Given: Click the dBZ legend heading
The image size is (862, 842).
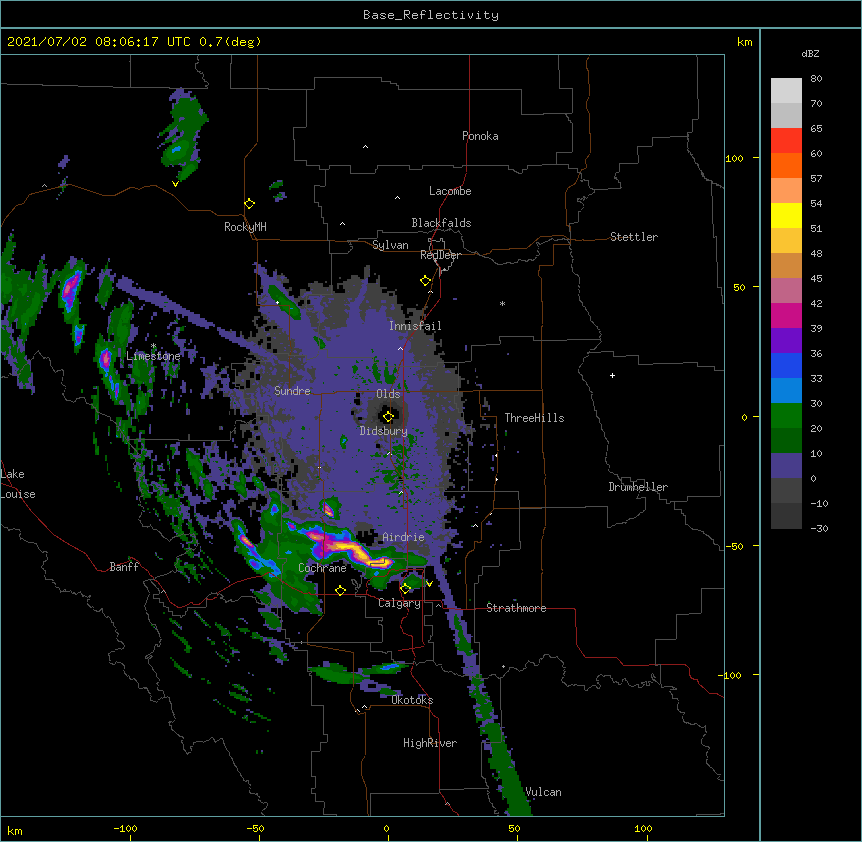Looking at the screenshot, I should pyautogui.click(x=810, y=53).
